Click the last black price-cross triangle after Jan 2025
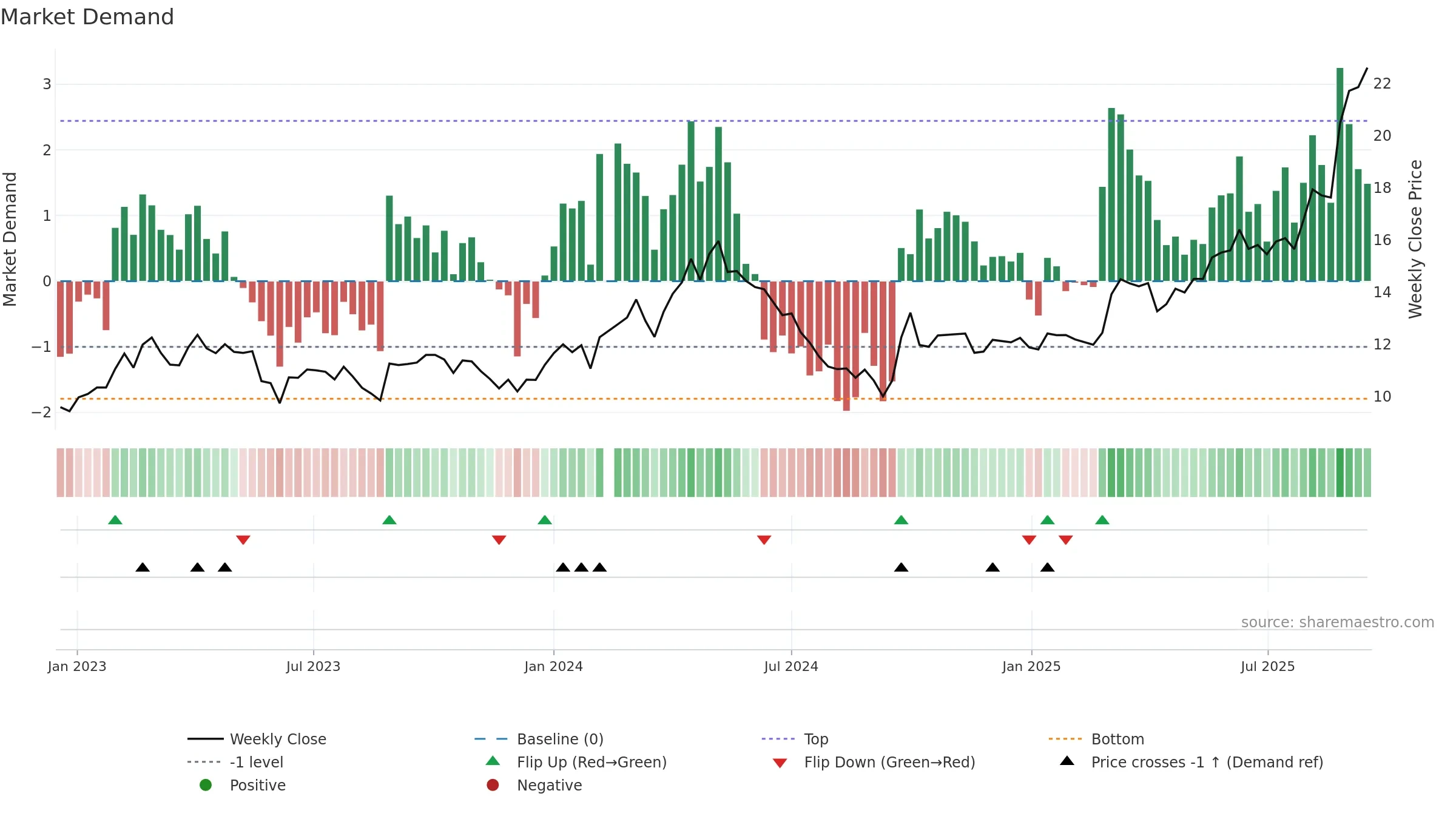The height and width of the screenshot is (819, 1456). click(x=1048, y=567)
